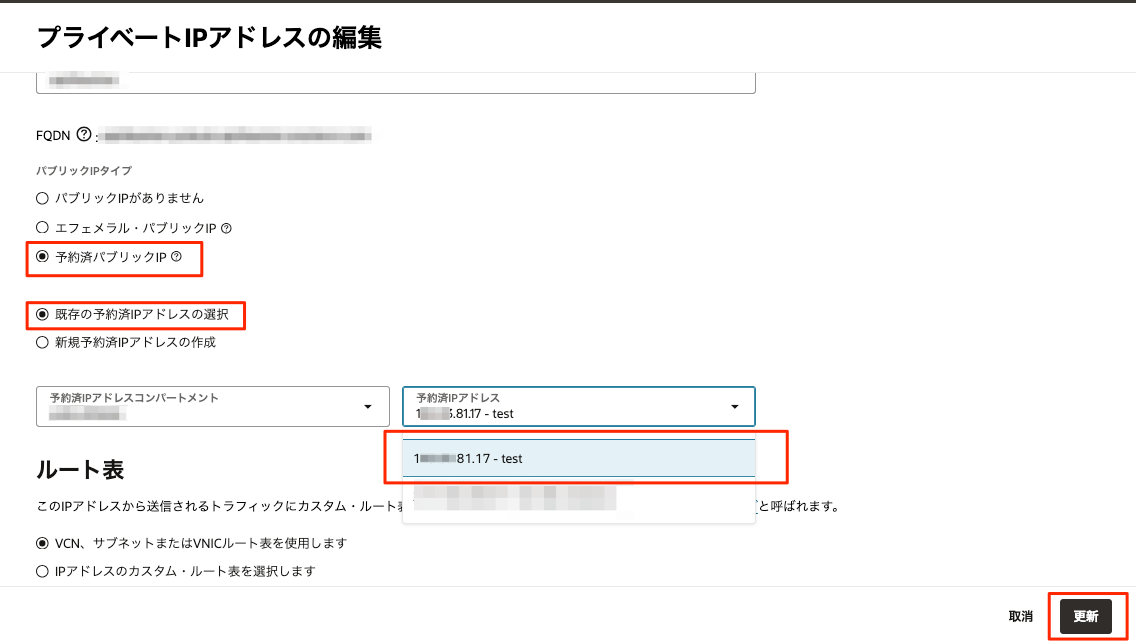1136x644 pixels.
Task: Open help icon beside 予約済パブリックIP
Action: (176, 256)
